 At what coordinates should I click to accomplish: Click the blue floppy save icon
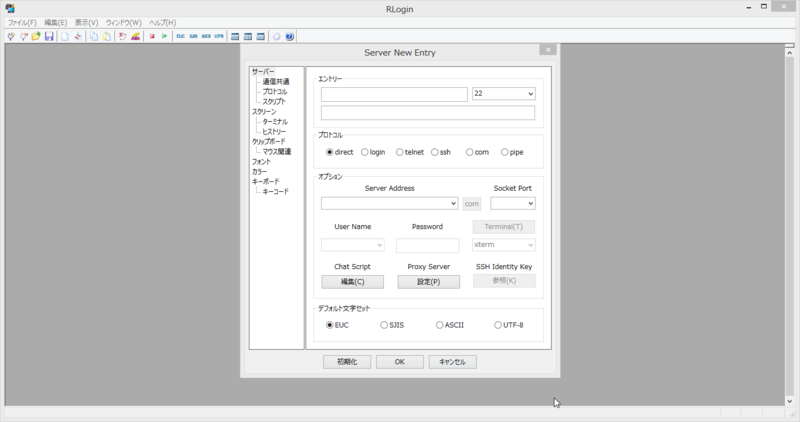pyautogui.click(x=49, y=36)
